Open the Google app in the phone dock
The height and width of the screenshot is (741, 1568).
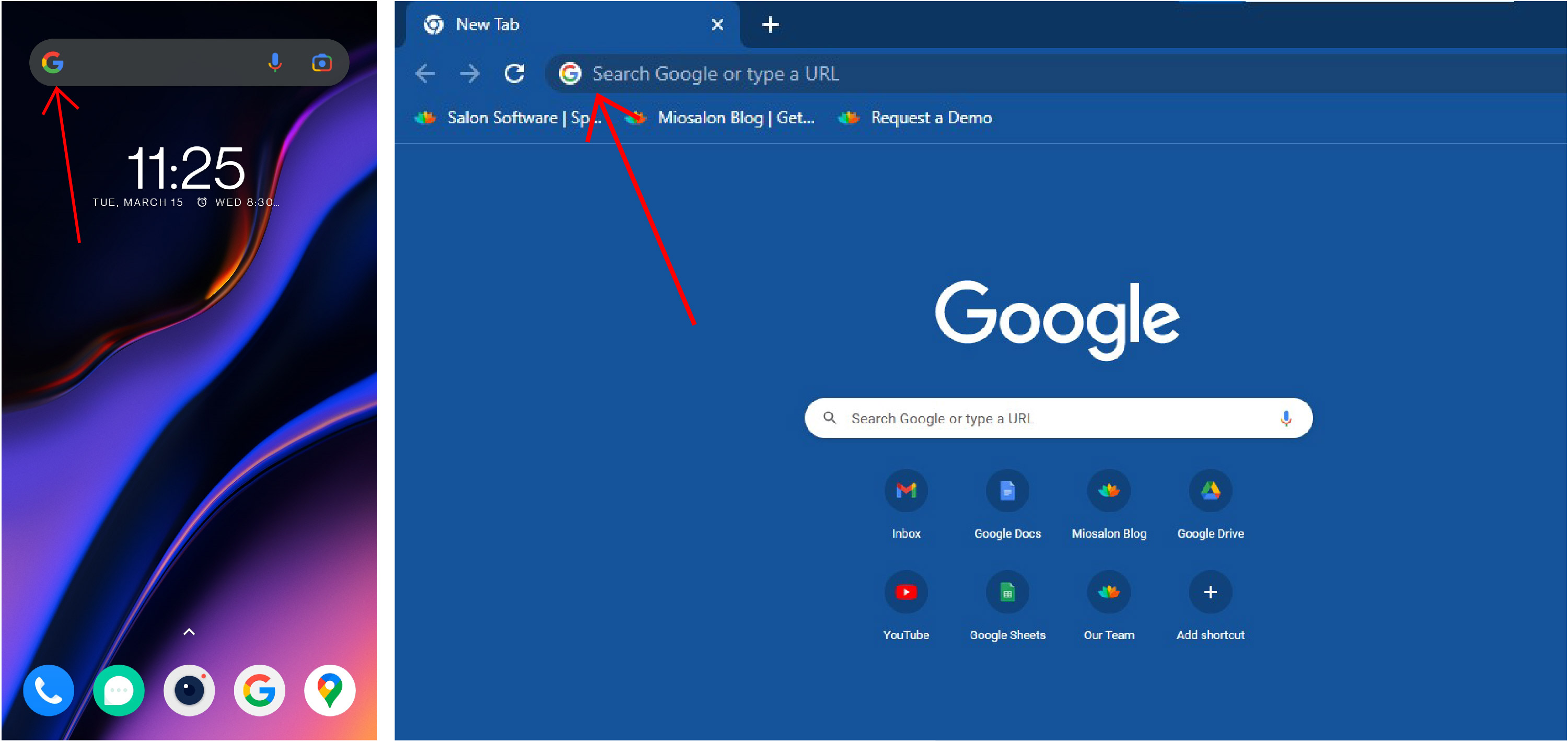coord(260,690)
